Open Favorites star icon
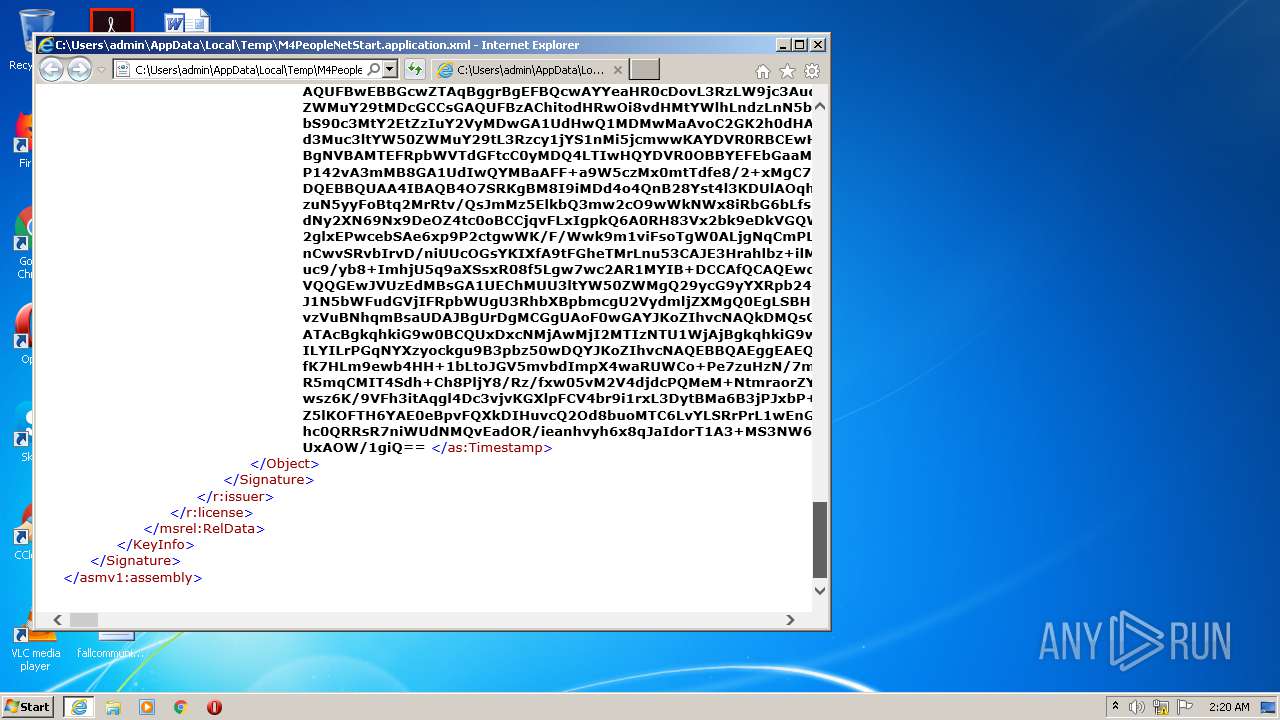The image size is (1280, 720). click(787, 71)
